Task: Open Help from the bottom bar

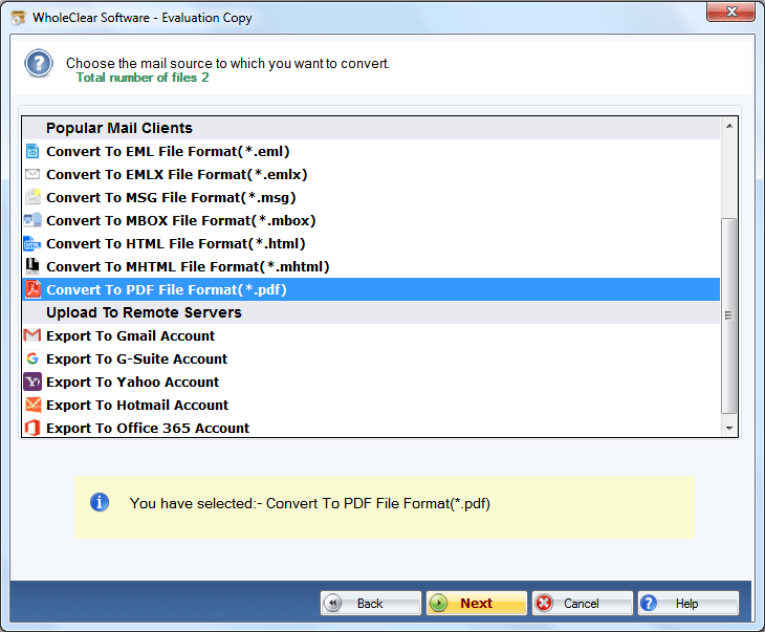Action: tap(688, 603)
